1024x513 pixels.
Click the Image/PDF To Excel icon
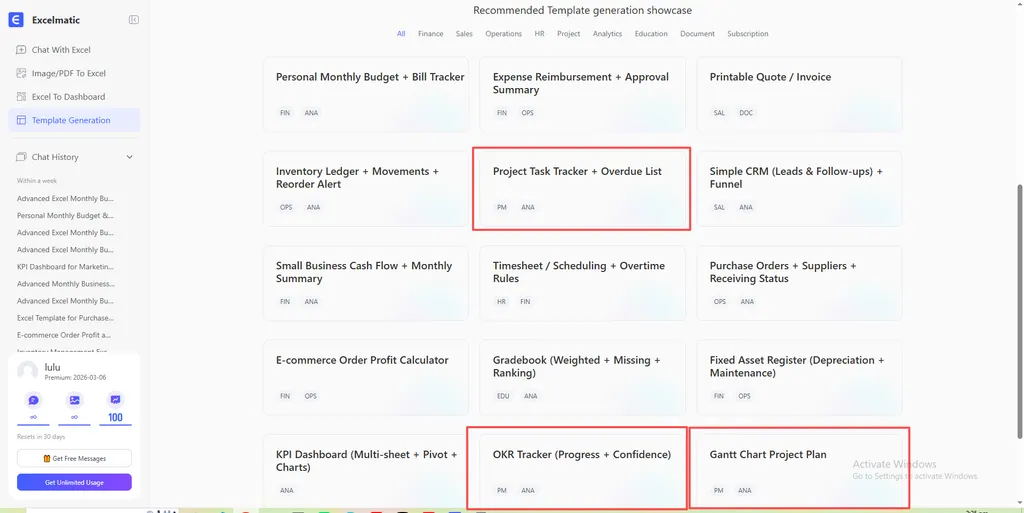[22, 73]
